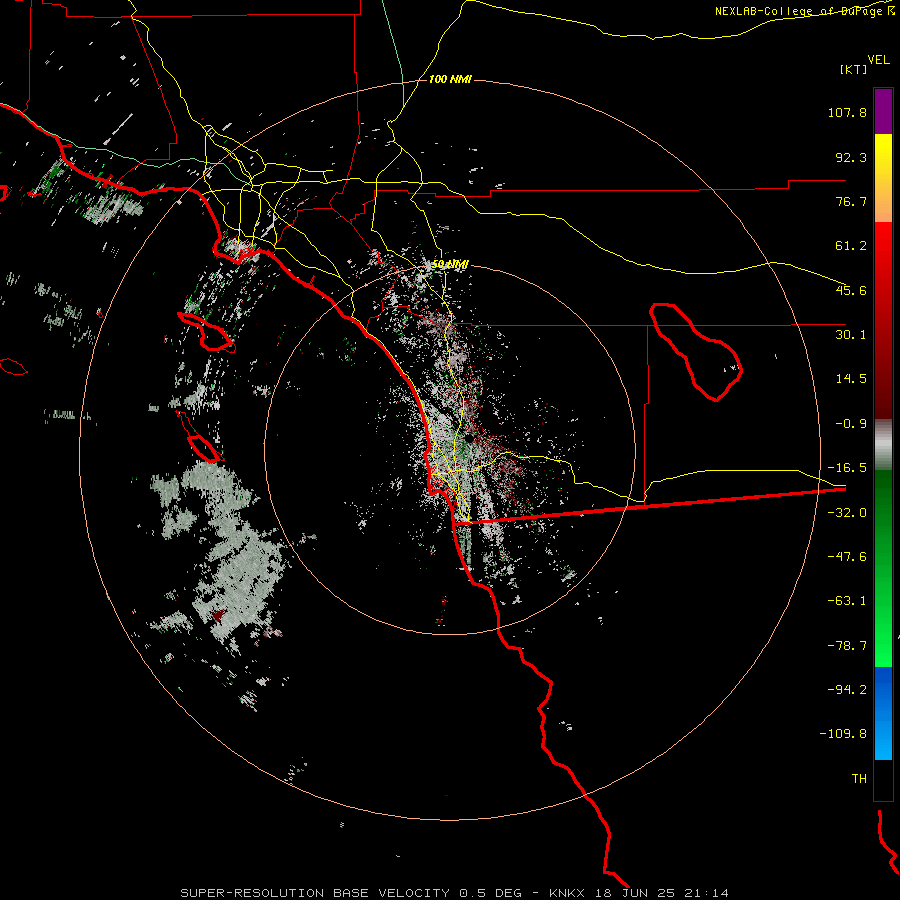Click the TH legend label
Viewport: 900px width, 900px height.
[859, 779]
